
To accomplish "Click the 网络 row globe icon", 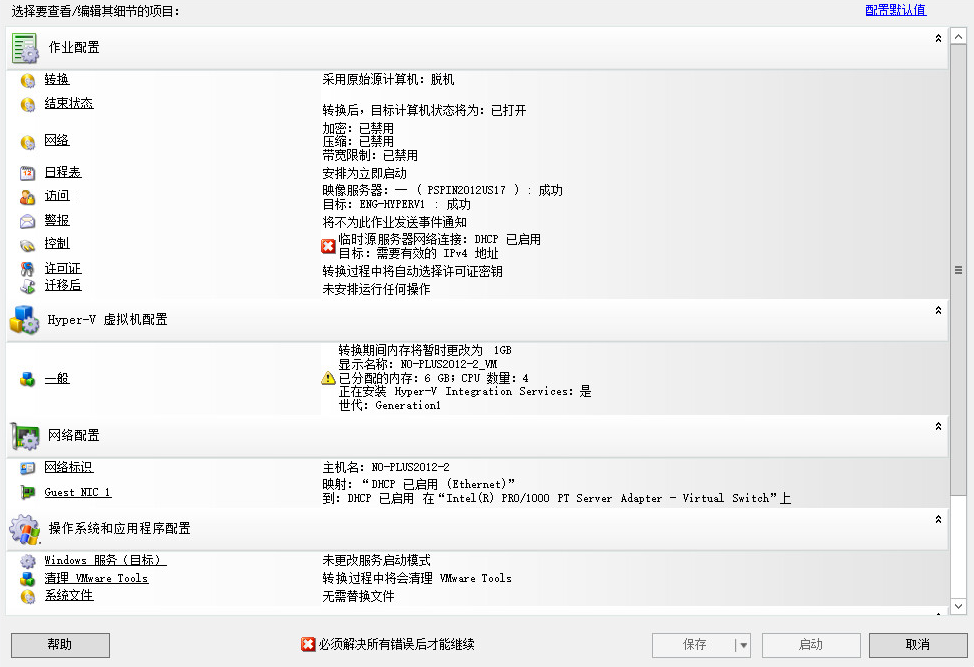I will 27,142.
